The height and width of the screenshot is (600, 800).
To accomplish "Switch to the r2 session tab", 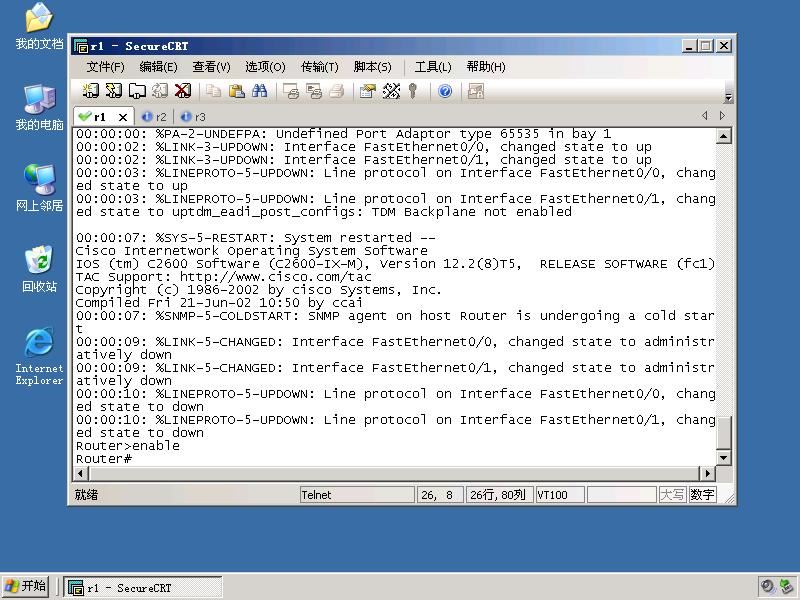I will point(155,117).
